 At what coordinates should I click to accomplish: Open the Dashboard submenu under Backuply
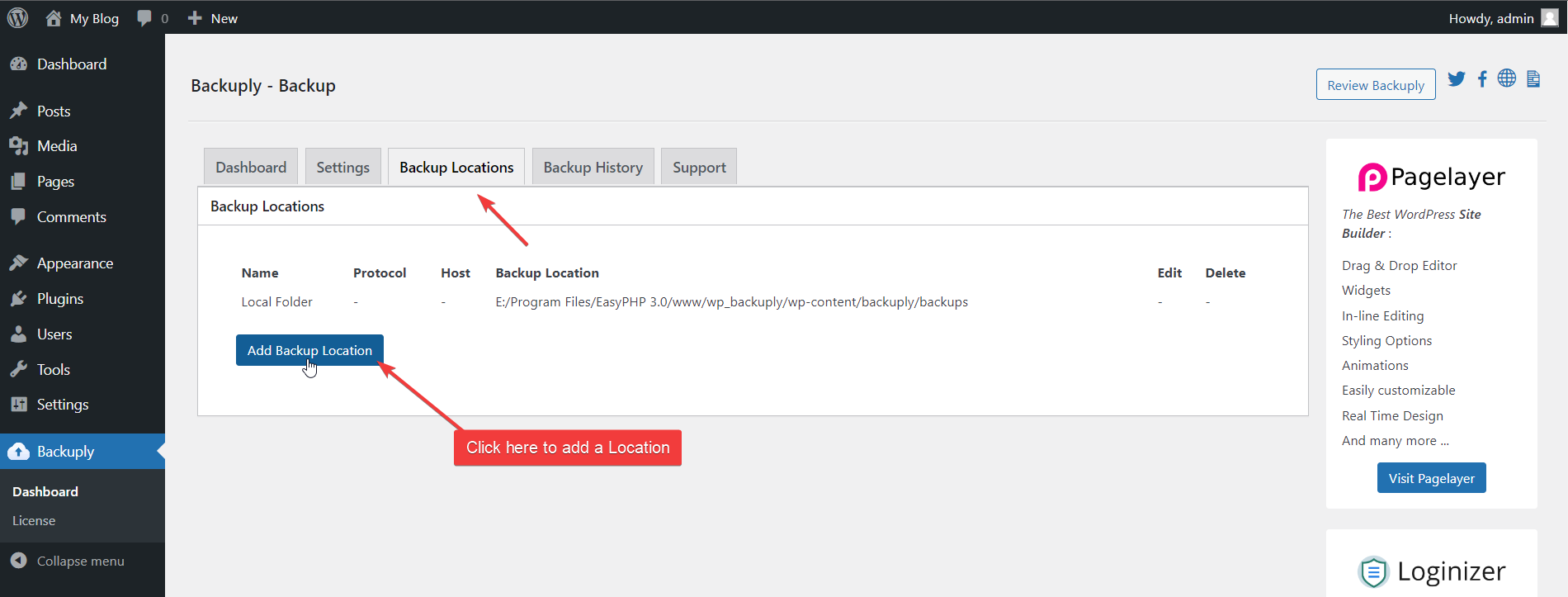click(45, 491)
